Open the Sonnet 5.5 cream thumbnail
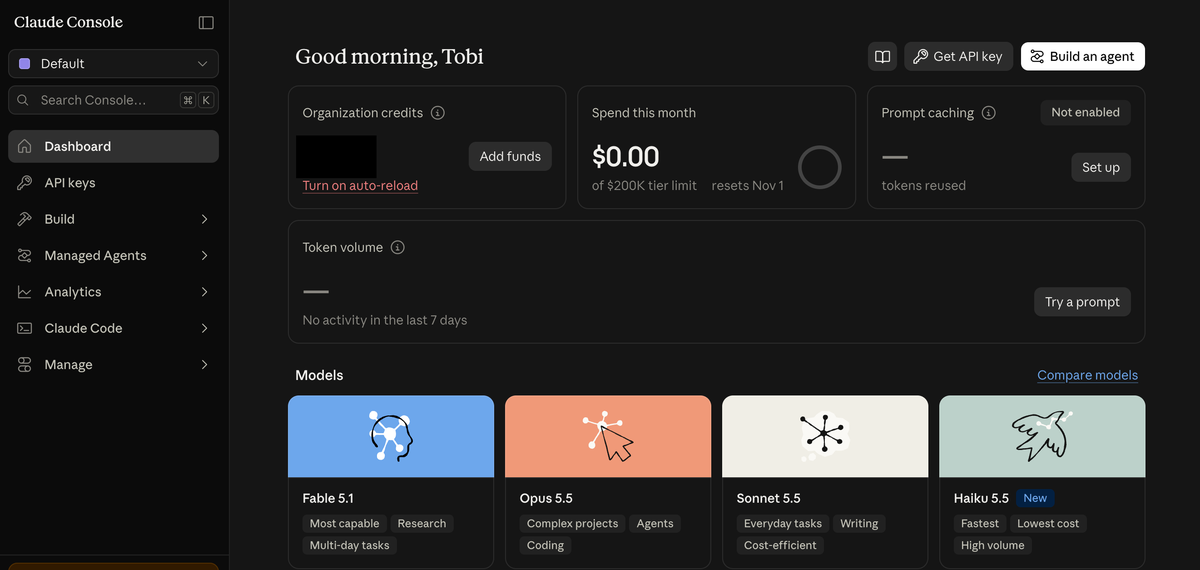The width and height of the screenshot is (1200, 570). coord(825,437)
